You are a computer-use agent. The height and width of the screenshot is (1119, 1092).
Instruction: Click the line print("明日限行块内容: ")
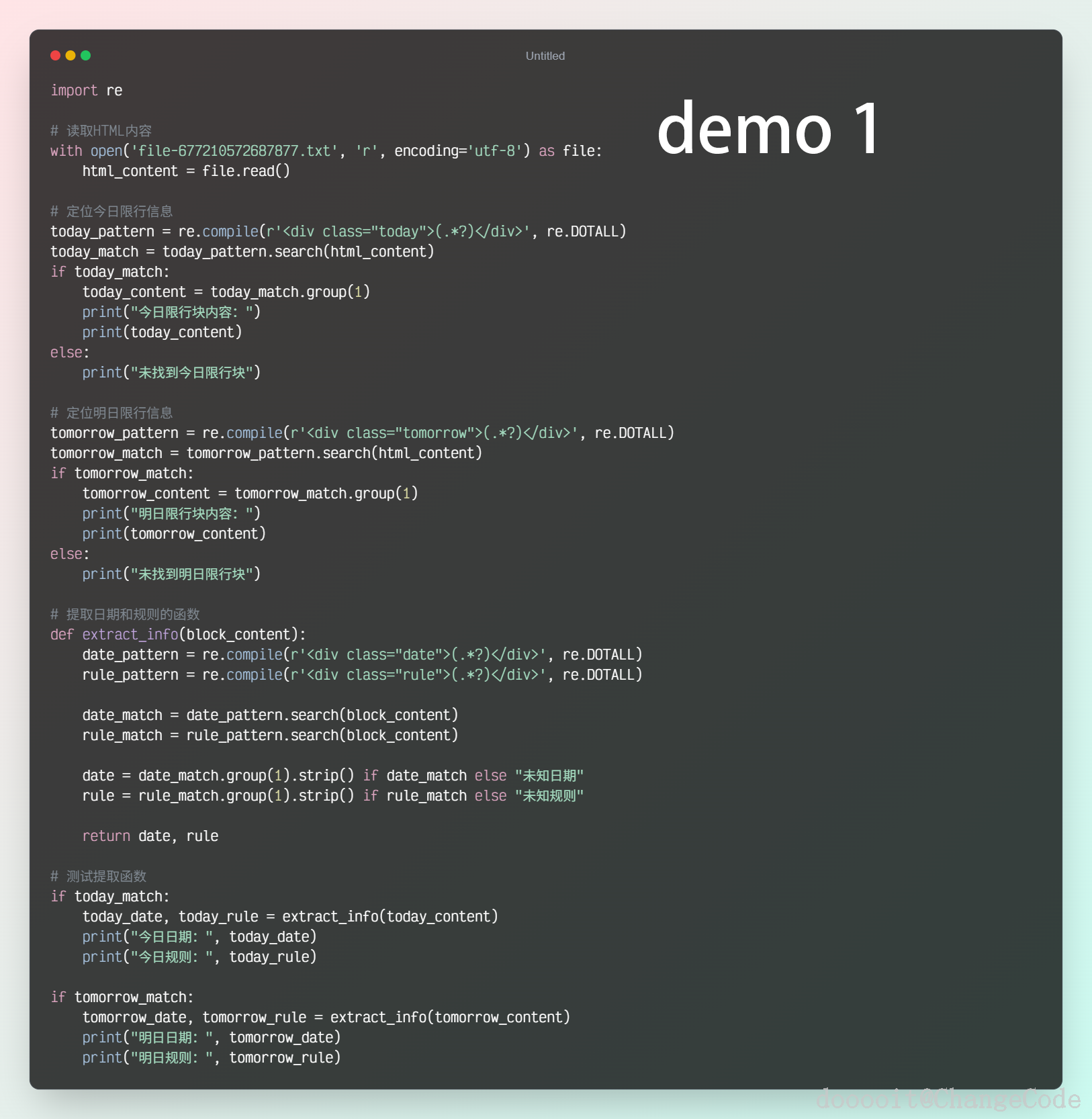pos(171,514)
